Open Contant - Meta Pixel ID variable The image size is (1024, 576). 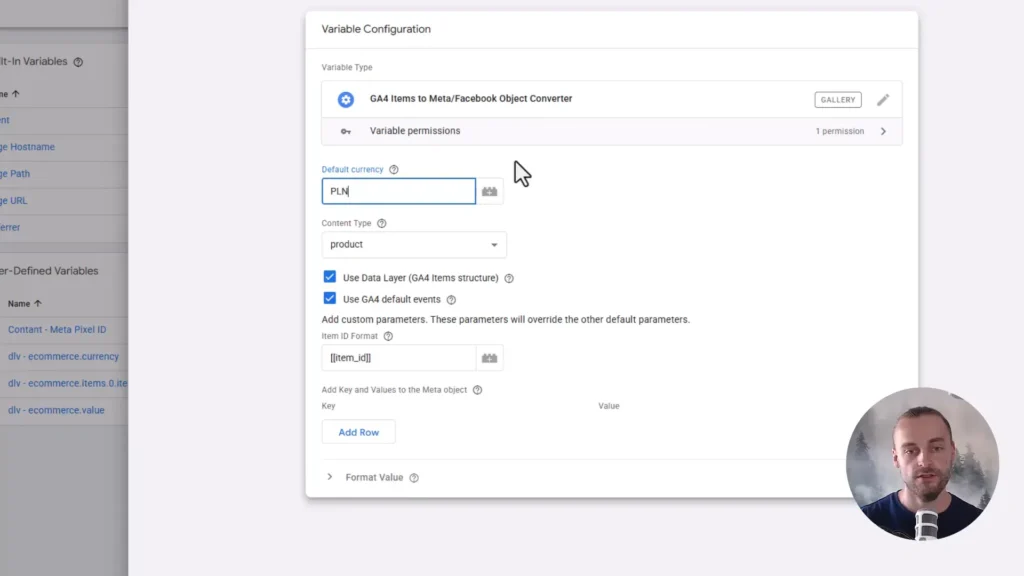57,330
